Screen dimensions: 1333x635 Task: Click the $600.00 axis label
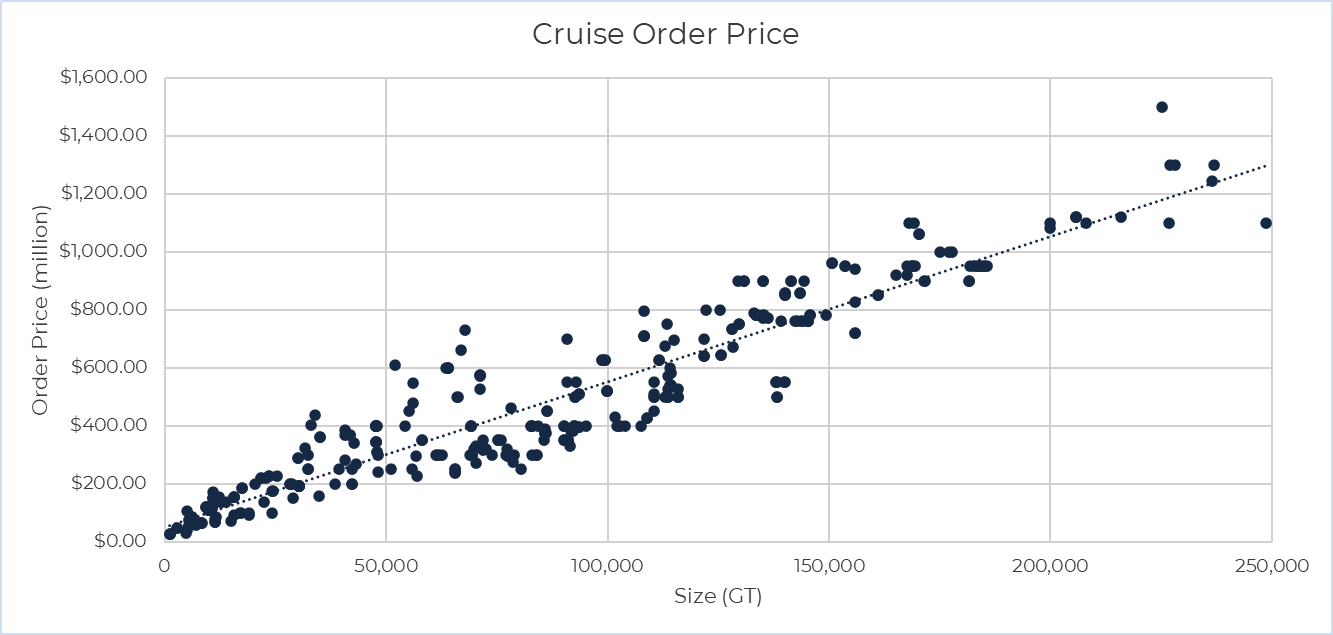(113, 368)
